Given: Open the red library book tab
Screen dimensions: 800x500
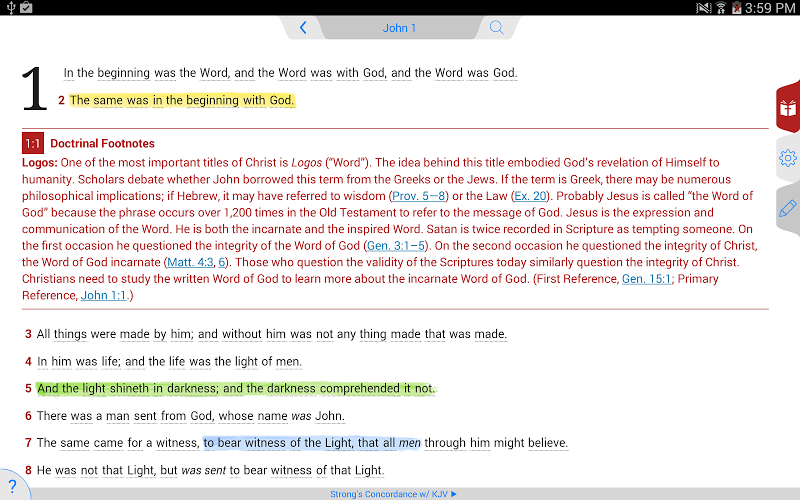Looking at the screenshot, I should [788, 108].
